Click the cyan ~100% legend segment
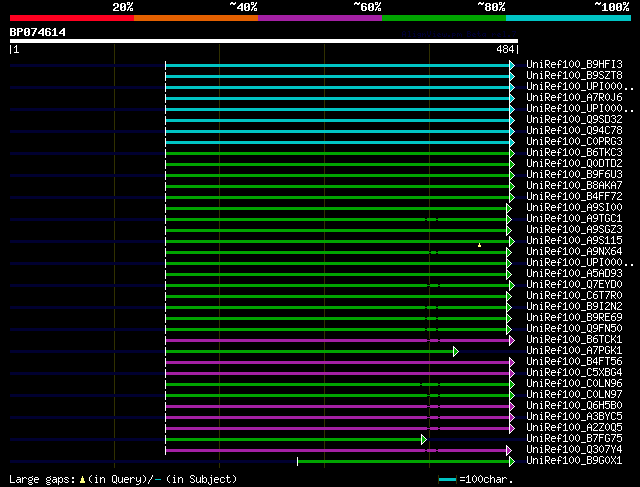Screen dimensions: 640x487 tap(567, 17)
